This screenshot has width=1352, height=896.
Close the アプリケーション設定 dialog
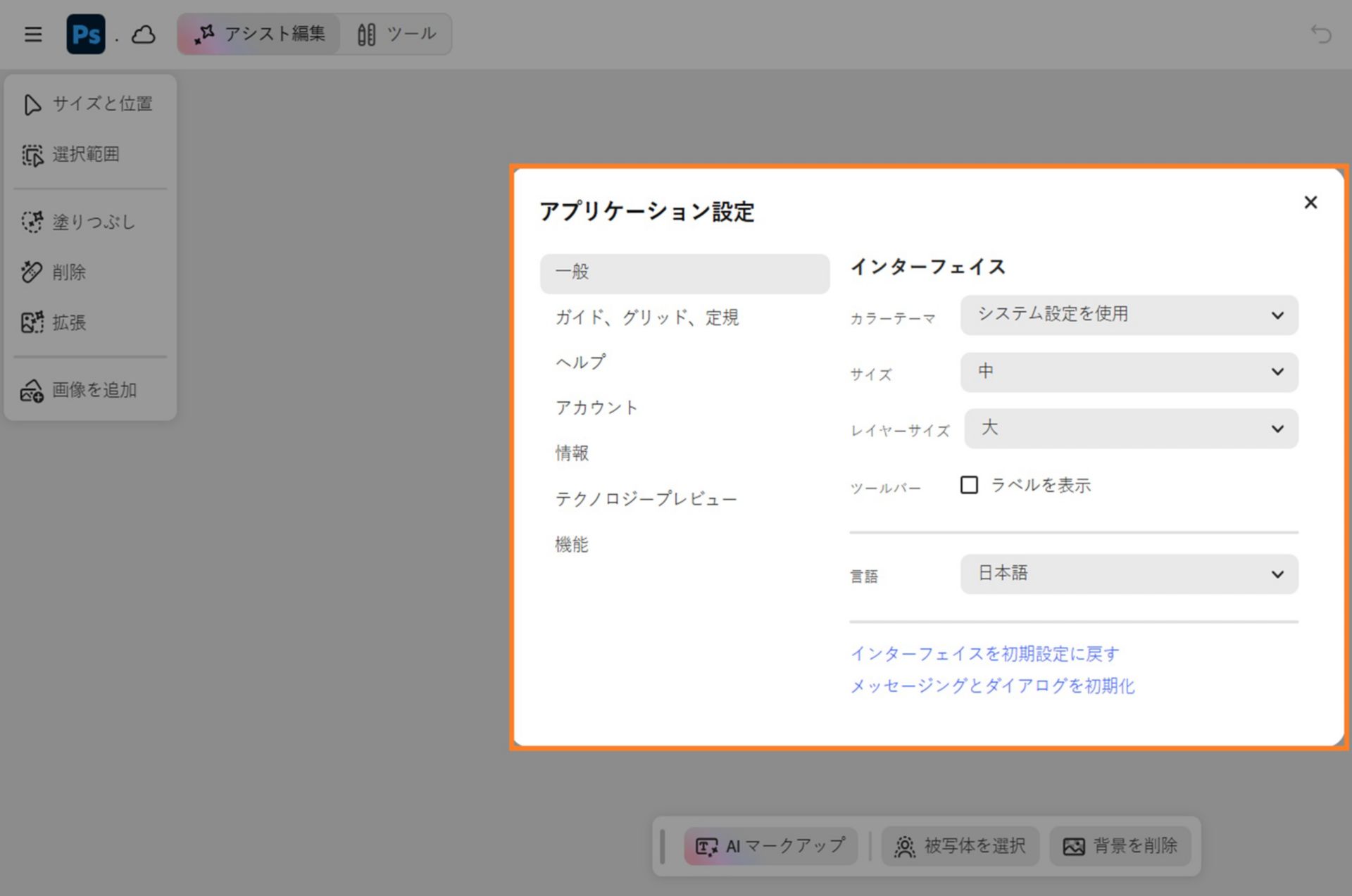click(x=1310, y=203)
